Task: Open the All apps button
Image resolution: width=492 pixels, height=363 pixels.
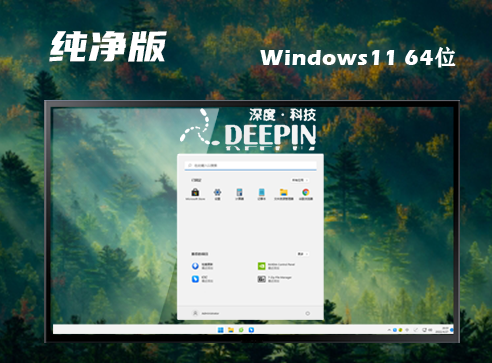Action: [300, 180]
